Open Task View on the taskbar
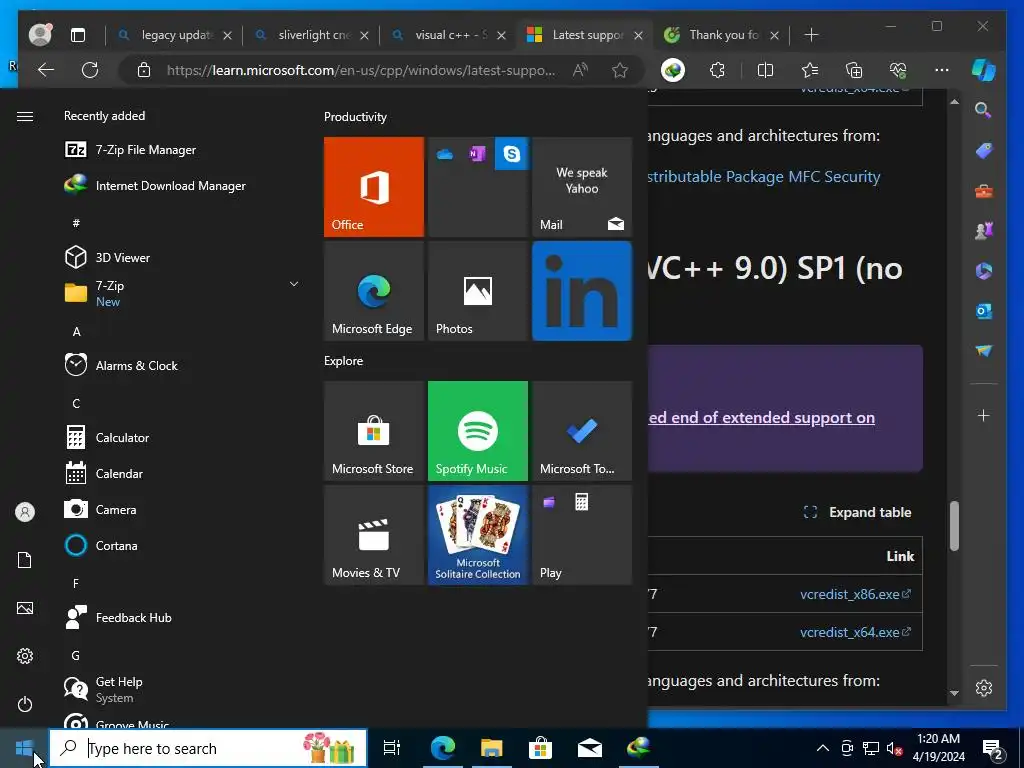Viewport: 1024px width, 768px height. tap(392, 748)
